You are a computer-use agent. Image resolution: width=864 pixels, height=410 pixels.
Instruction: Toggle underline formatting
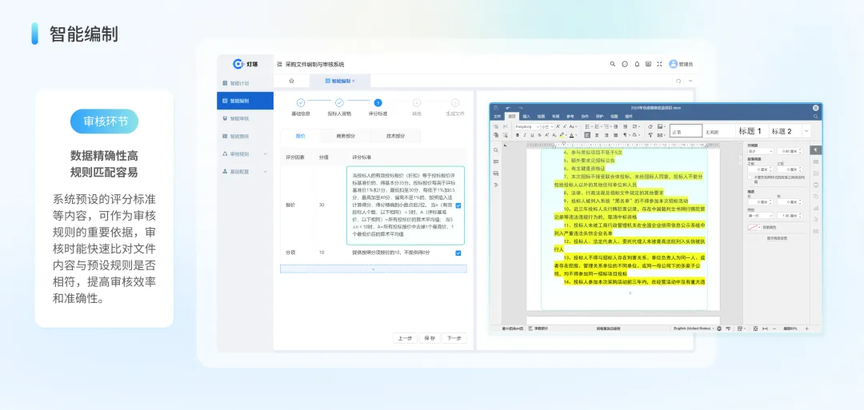point(532,135)
